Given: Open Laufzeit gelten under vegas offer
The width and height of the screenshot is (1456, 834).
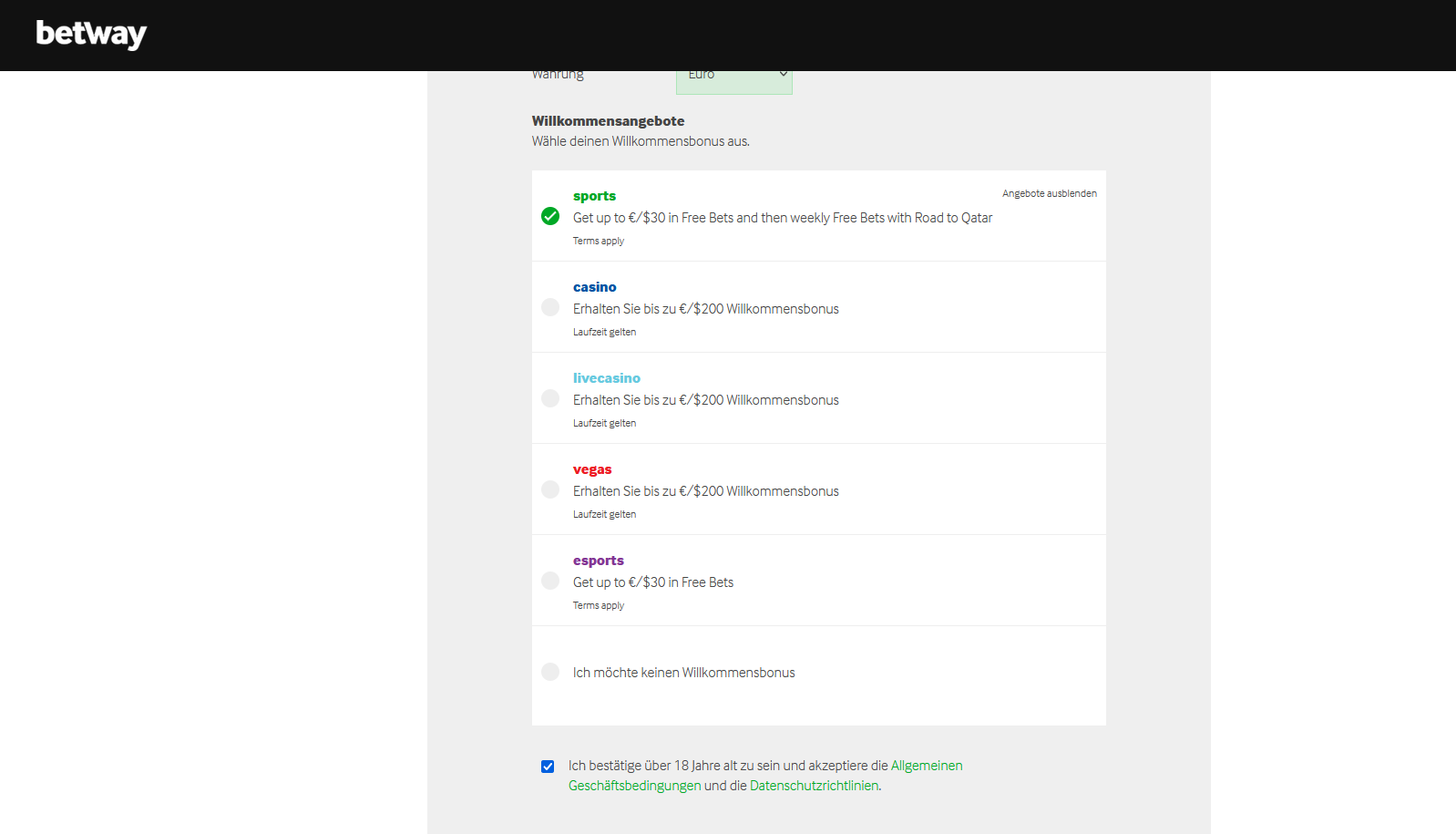Looking at the screenshot, I should click(x=604, y=514).
